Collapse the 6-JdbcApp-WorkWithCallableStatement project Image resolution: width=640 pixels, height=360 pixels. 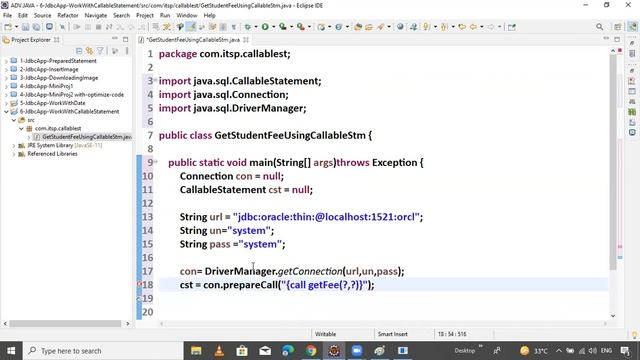point(6,111)
